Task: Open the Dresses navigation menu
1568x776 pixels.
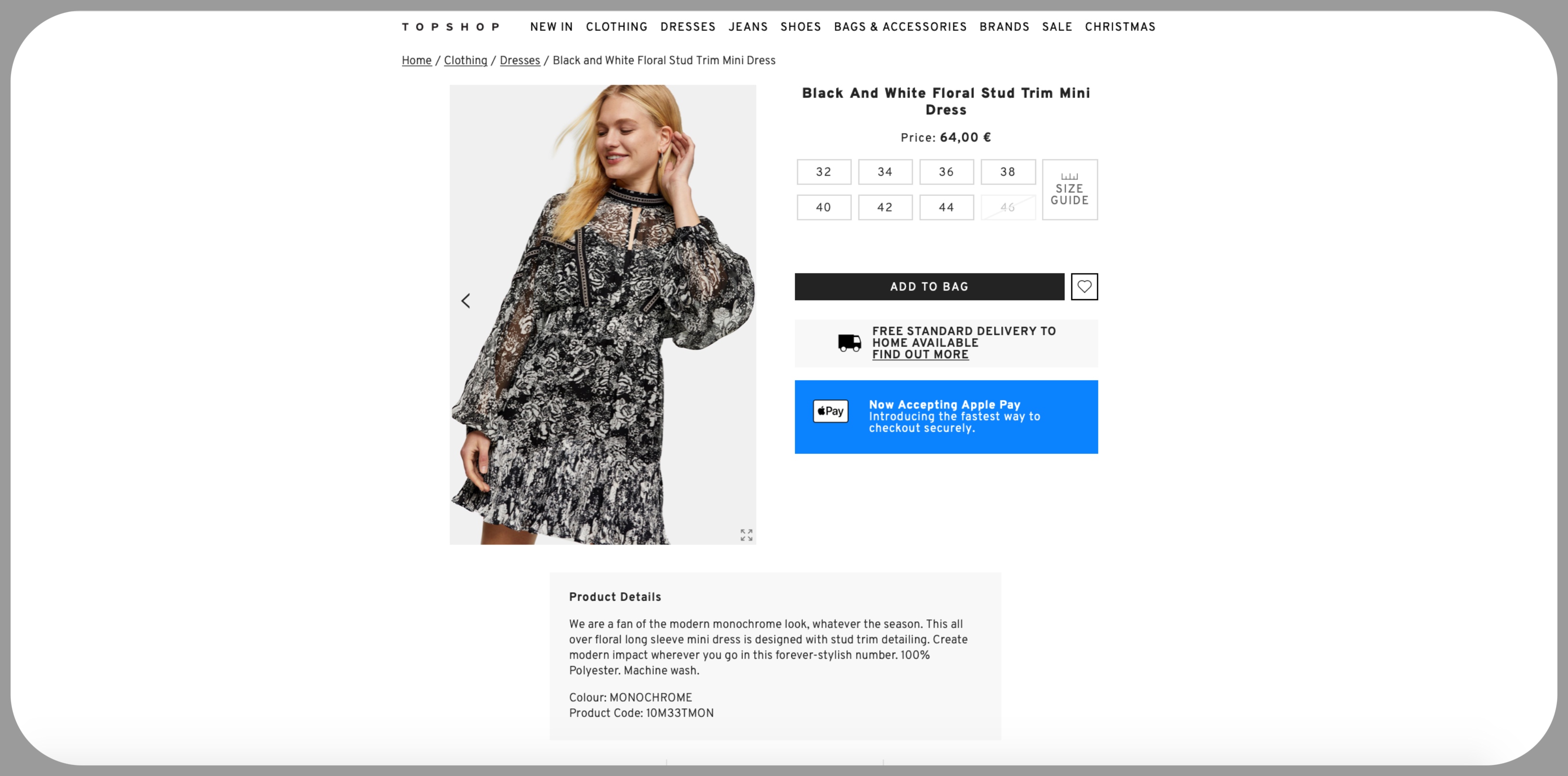Action: (688, 27)
